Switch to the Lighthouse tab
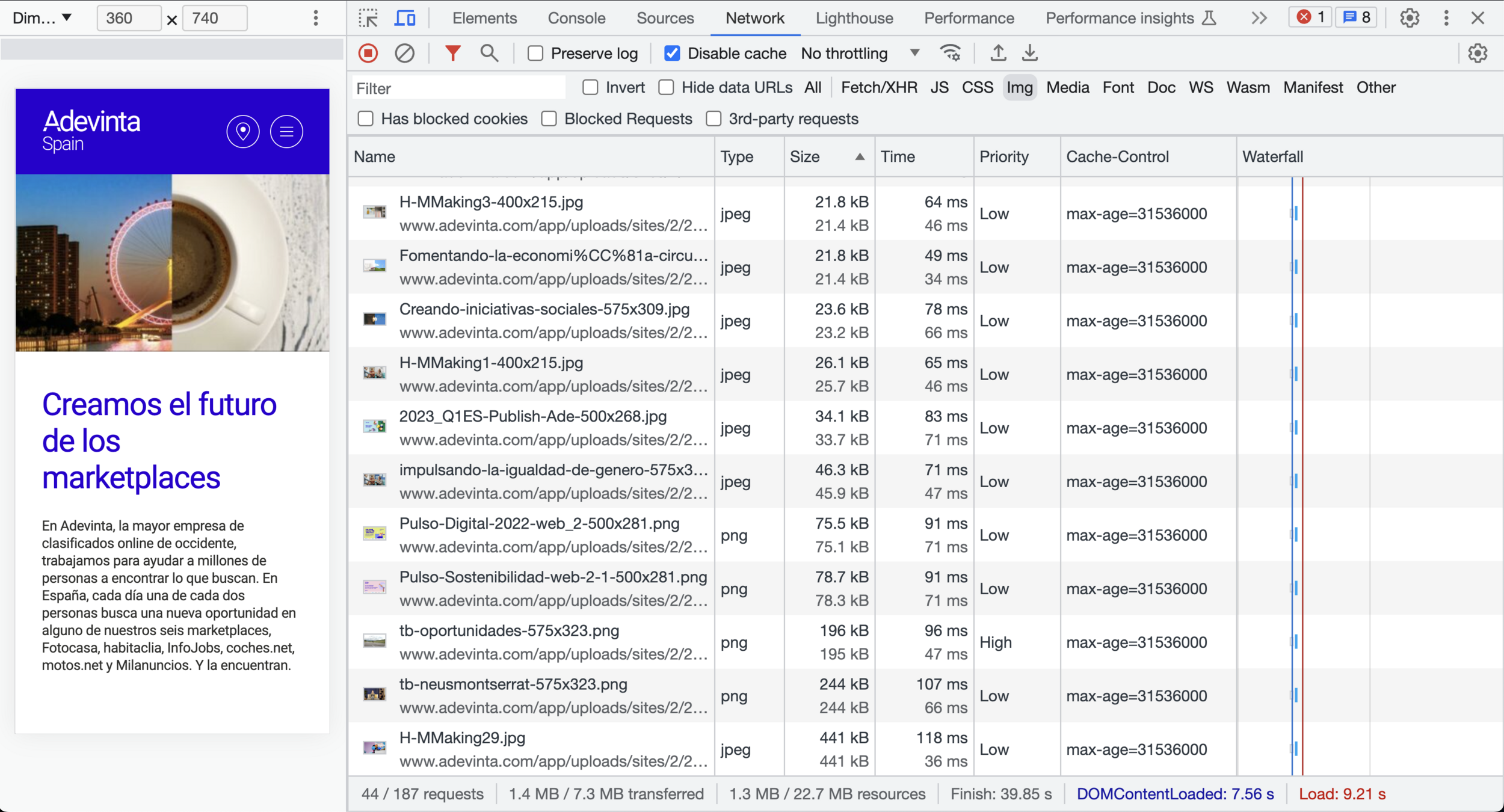Screen dimensions: 1504x812 pos(854,18)
